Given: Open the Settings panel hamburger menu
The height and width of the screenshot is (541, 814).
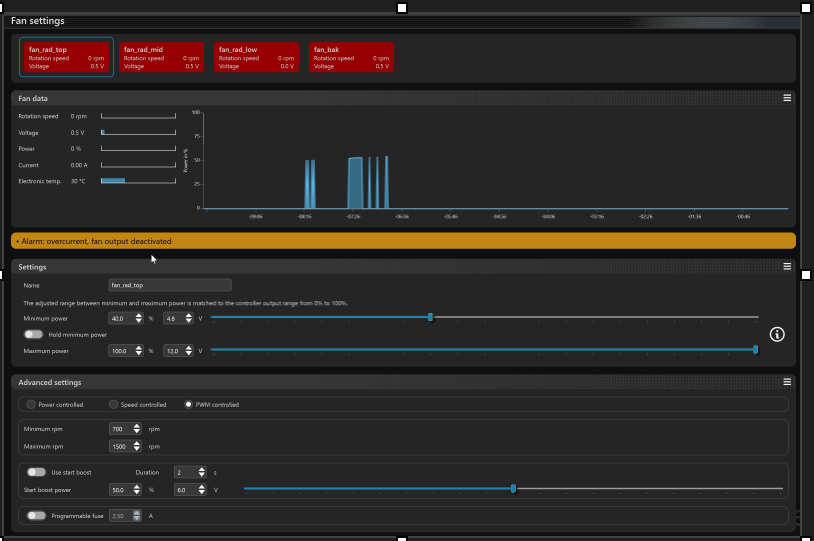Looking at the screenshot, I should (787, 267).
